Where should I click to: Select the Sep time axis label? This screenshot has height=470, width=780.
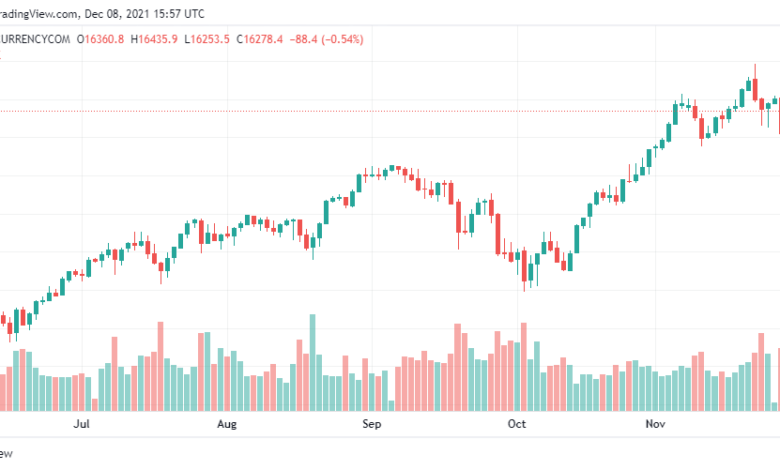pyautogui.click(x=372, y=425)
